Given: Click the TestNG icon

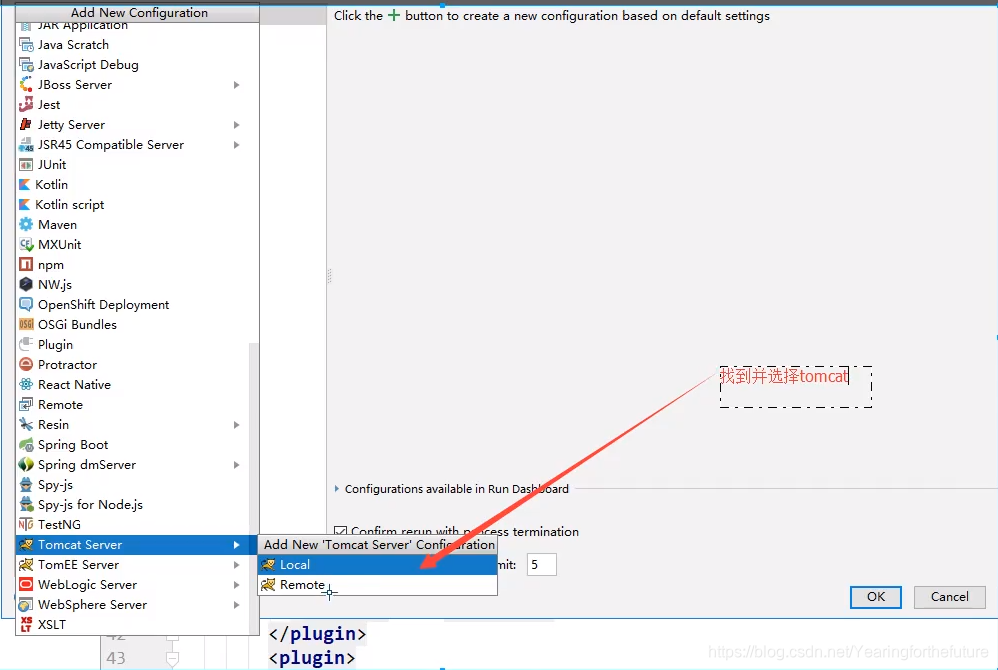Looking at the screenshot, I should [26, 524].
